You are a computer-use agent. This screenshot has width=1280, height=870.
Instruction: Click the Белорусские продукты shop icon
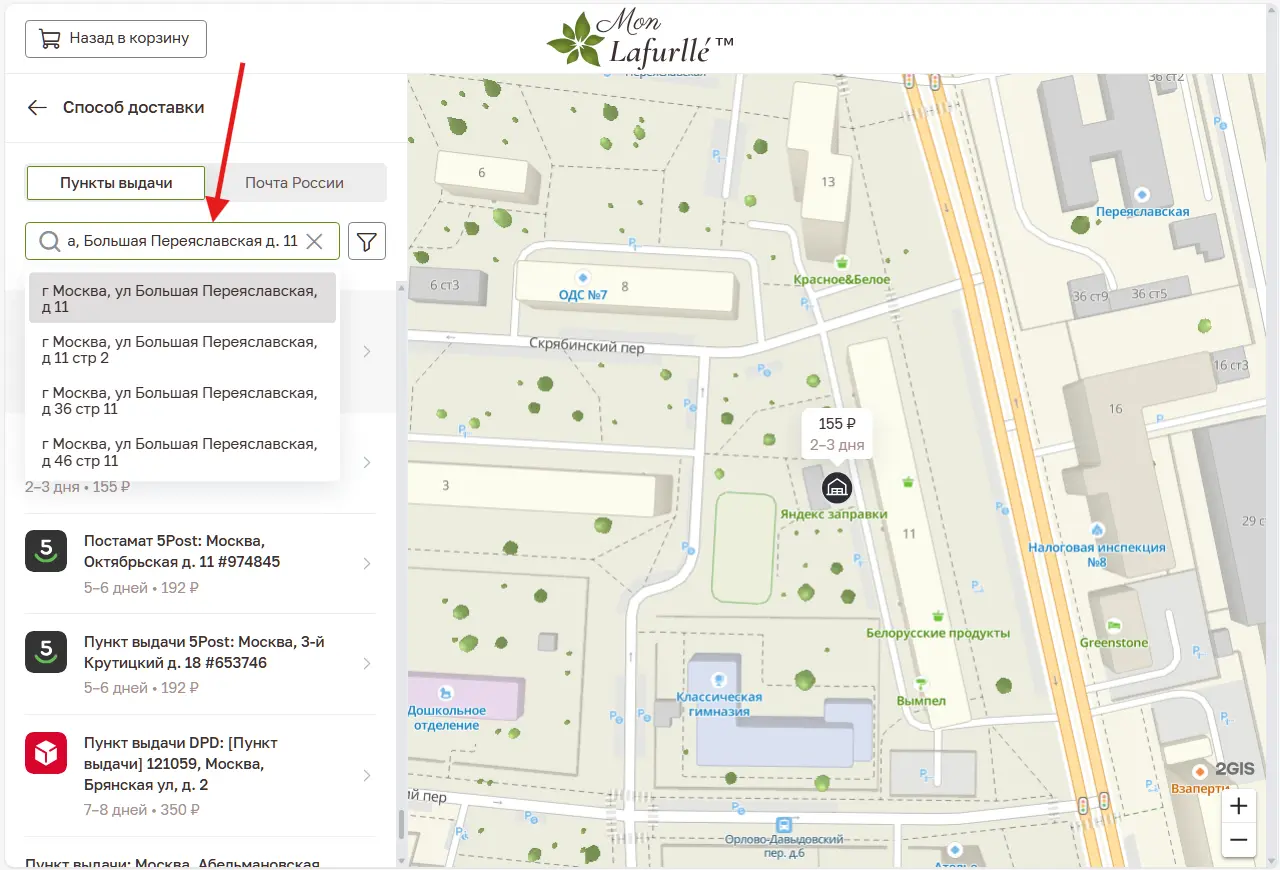[x=937, y=615]
